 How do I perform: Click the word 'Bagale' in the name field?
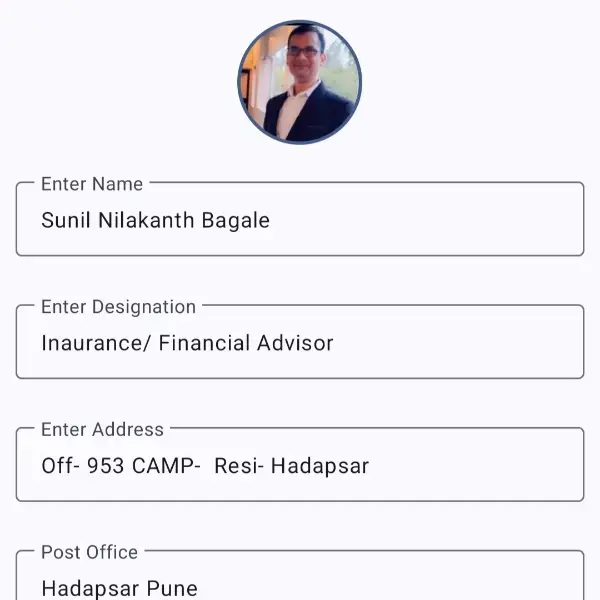point(236,220)
